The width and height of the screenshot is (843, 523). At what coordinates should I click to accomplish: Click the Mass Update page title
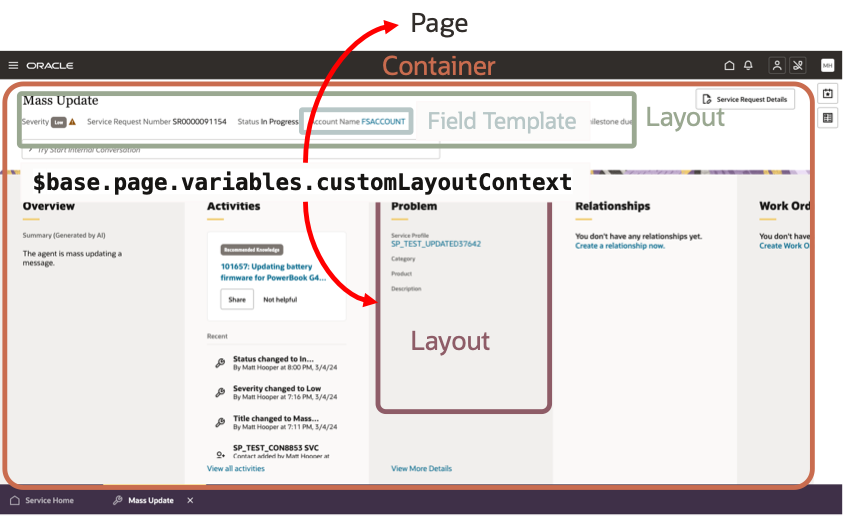click(x=60, y=101)
